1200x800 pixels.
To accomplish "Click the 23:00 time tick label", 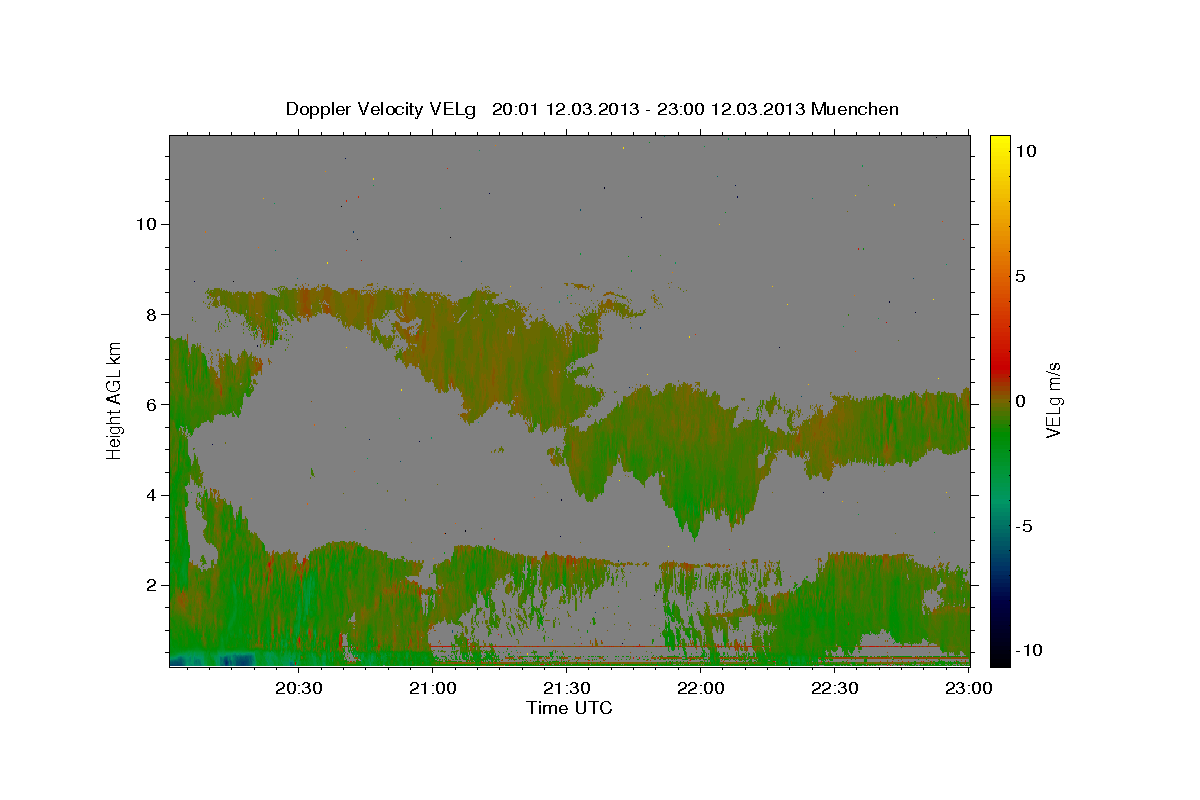I will click(x=967, y=689).
